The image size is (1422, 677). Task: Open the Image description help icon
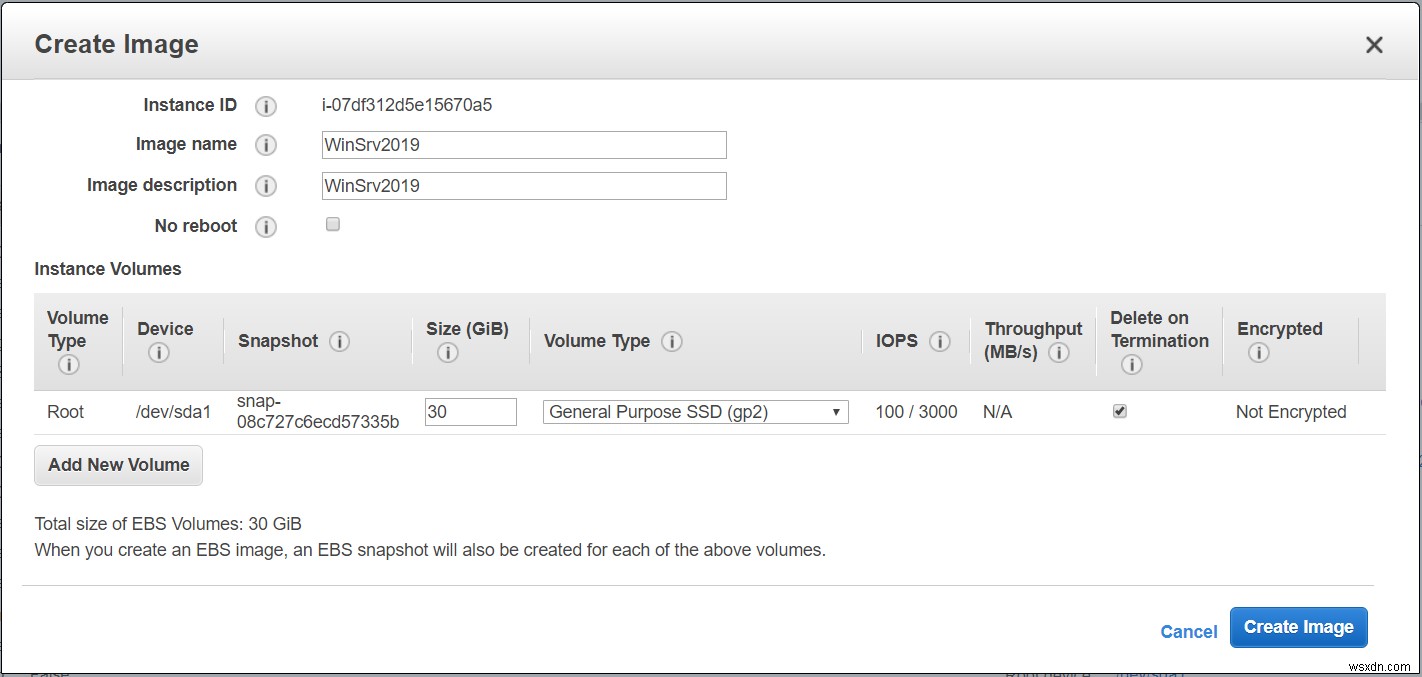pyautogui.click(x=266, y=186)
